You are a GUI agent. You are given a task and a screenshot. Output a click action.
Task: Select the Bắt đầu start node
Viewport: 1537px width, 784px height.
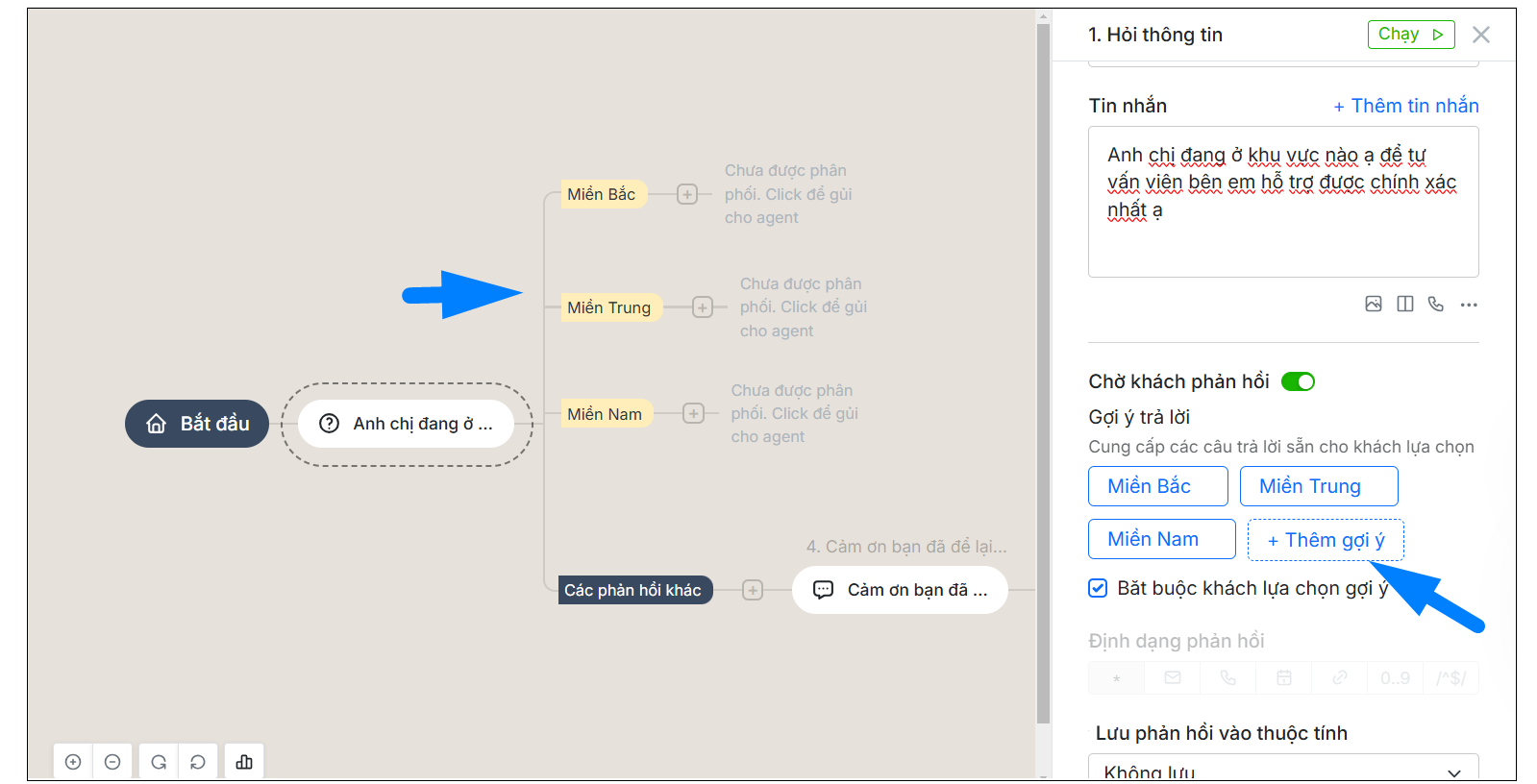(197, 424)
